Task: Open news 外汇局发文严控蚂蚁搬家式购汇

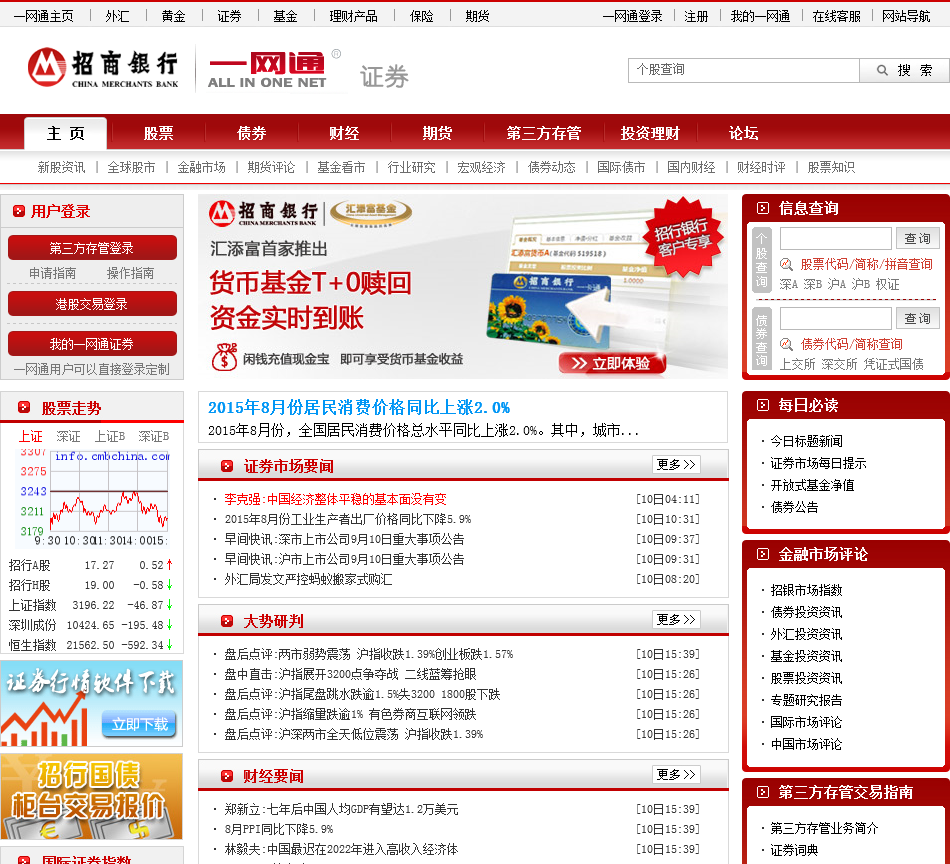Action: coord(308,579)
